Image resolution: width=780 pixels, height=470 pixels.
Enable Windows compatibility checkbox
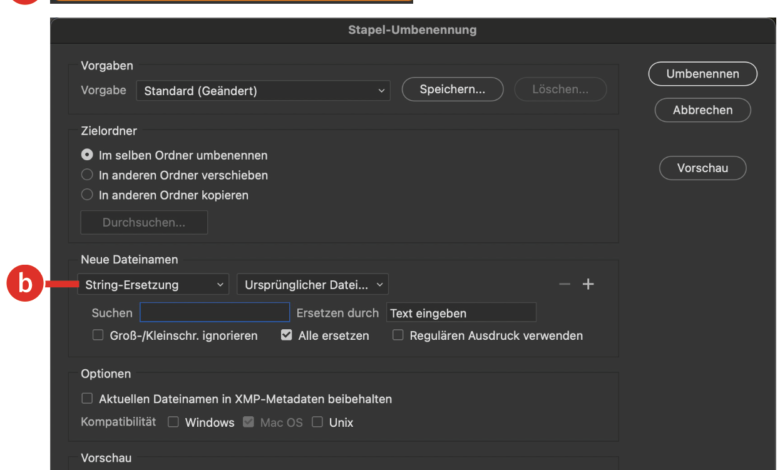(173, 422)
